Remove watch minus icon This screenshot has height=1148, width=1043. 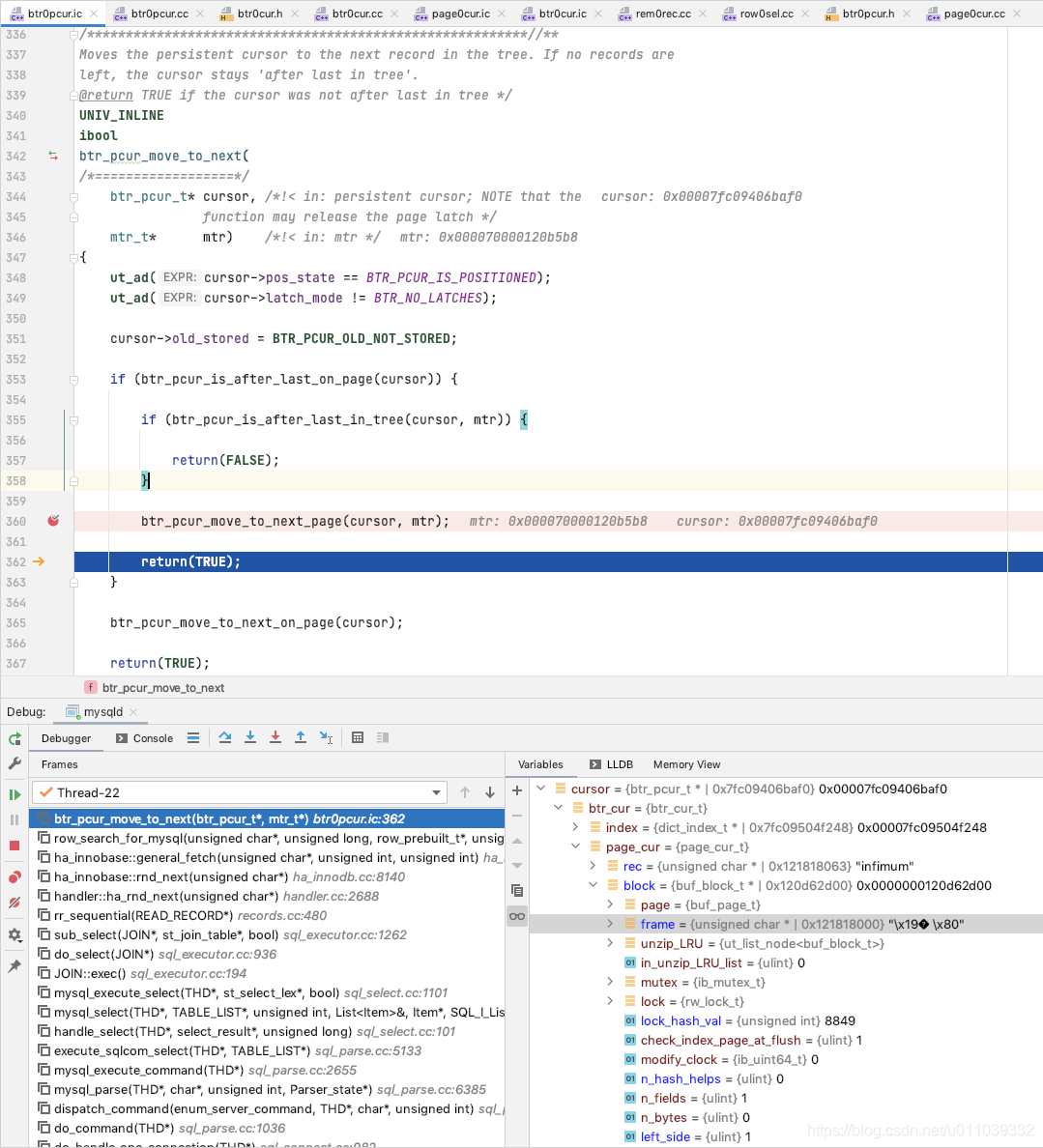pyautogui.click(x=517, y=816)
